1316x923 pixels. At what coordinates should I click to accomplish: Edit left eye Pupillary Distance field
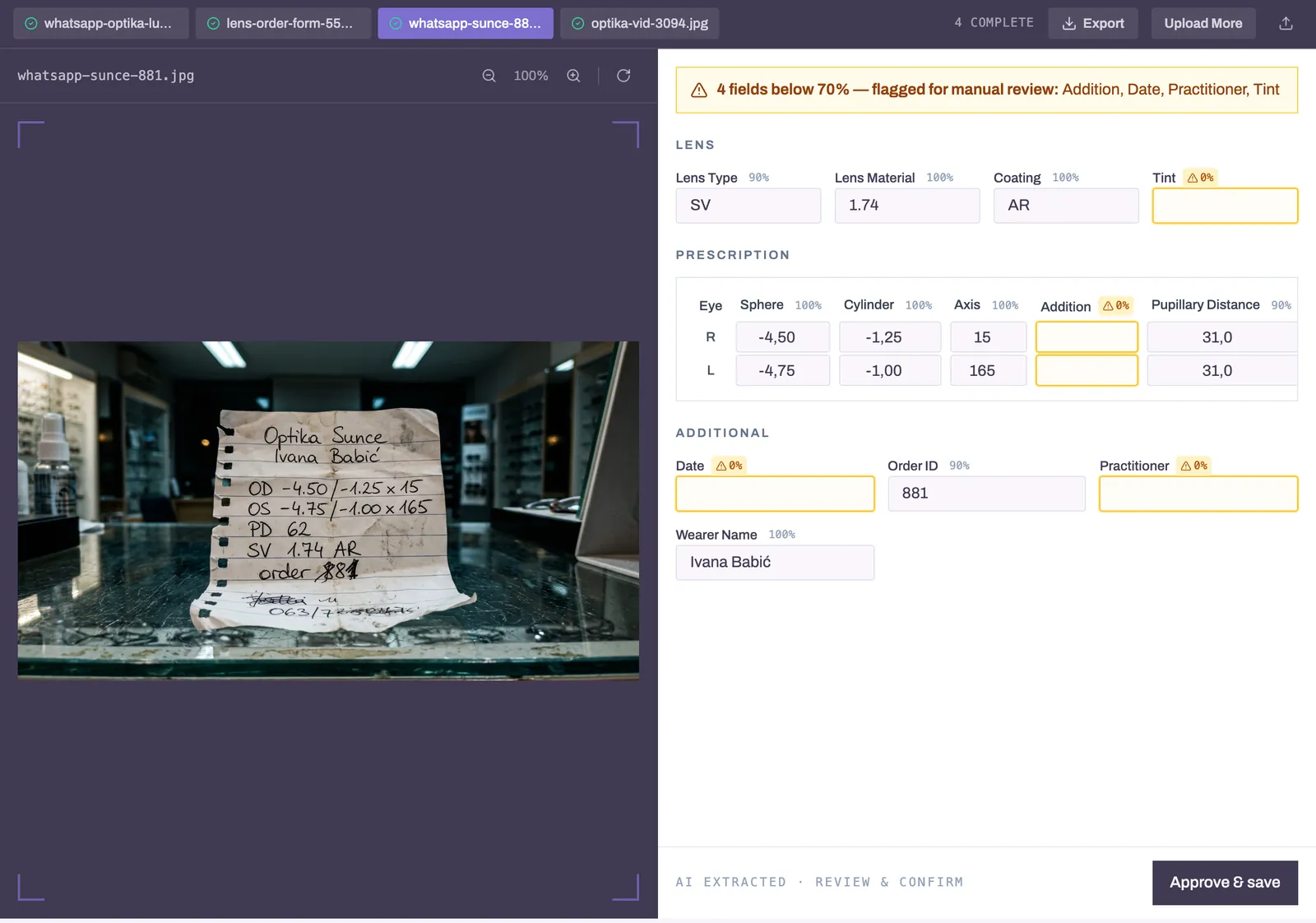click(1222, 371)
